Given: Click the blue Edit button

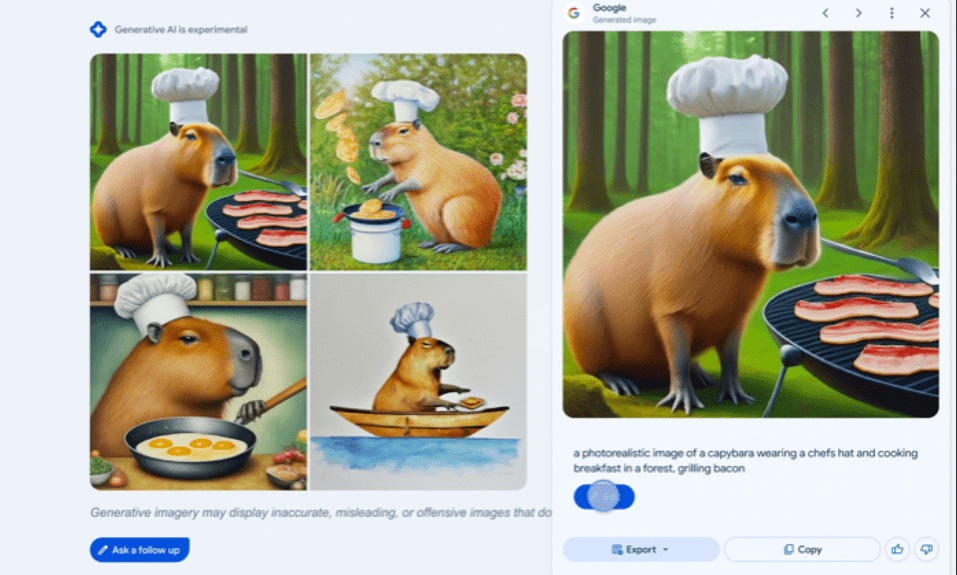Looking at the screenshot, I should pyautogui.click(x=604, y=497).
